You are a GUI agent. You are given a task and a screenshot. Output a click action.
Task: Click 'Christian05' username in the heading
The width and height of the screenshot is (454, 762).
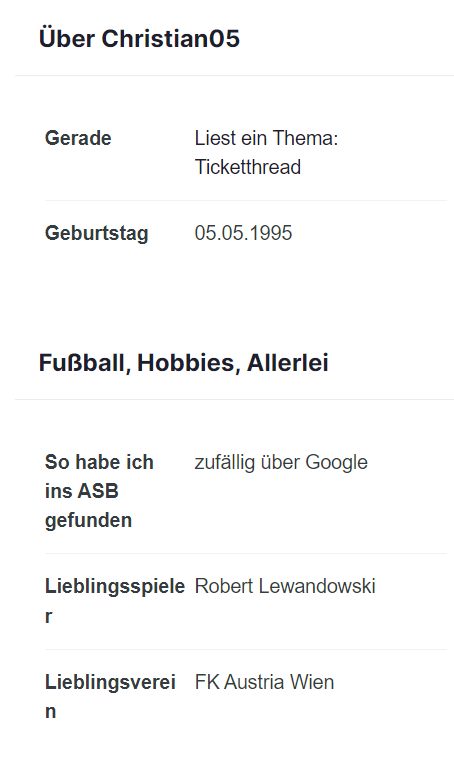[x=170, y=38]
